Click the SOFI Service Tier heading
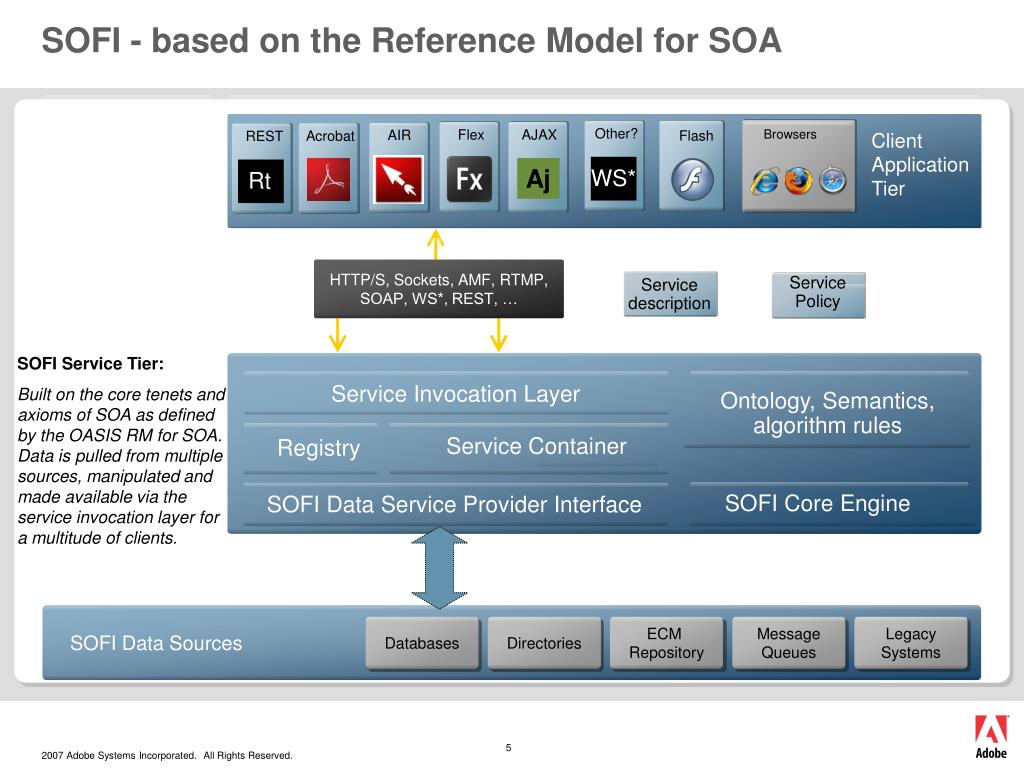The height and width of the screenshot is (768, 1024). point(91,364)
